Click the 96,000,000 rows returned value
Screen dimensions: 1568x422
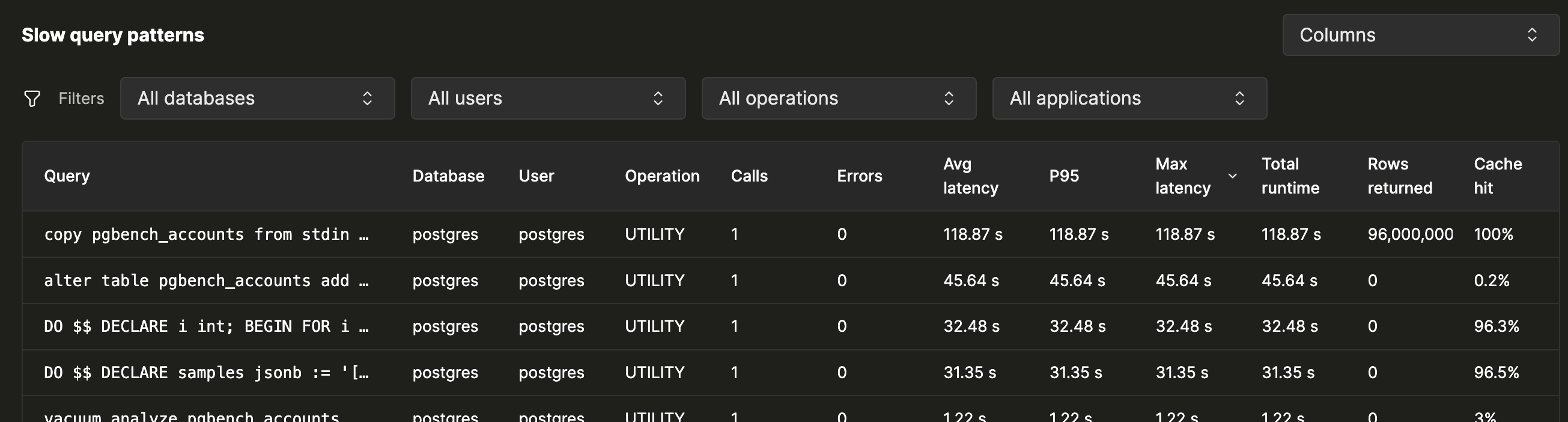pyautogui.click(x=1411, y=234)
